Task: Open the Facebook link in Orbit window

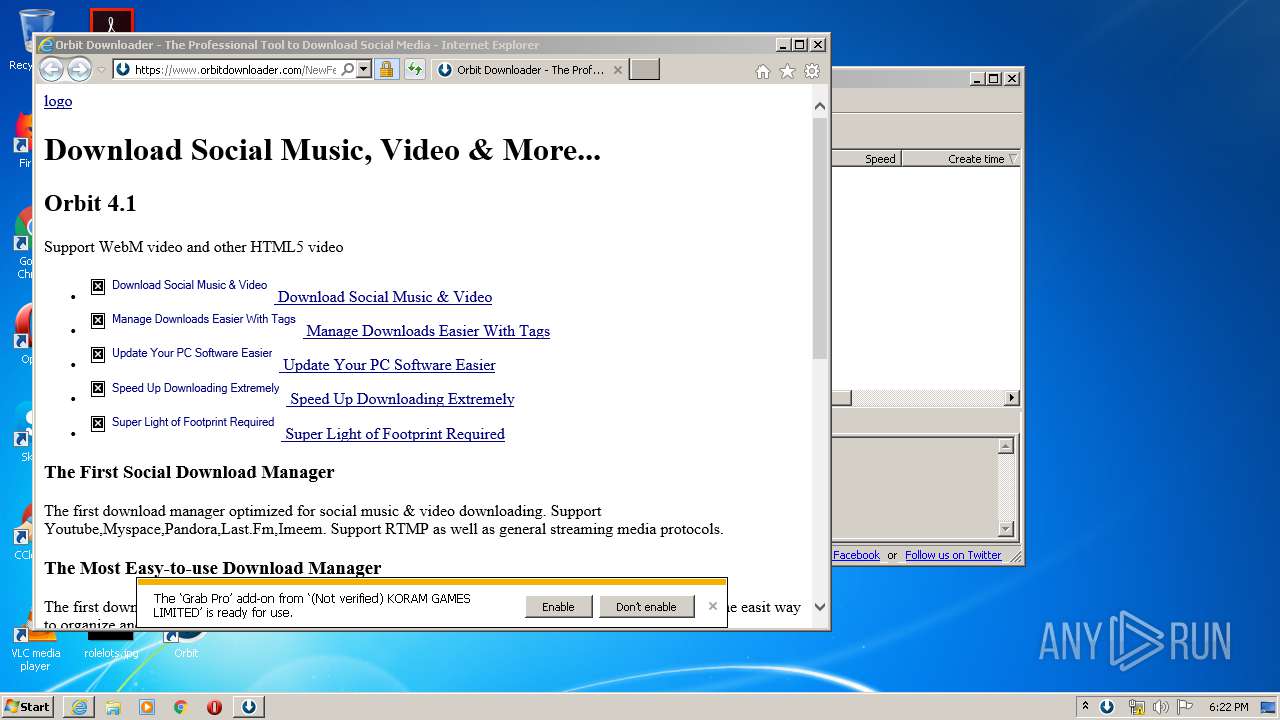Action: [x=856, y=555]
